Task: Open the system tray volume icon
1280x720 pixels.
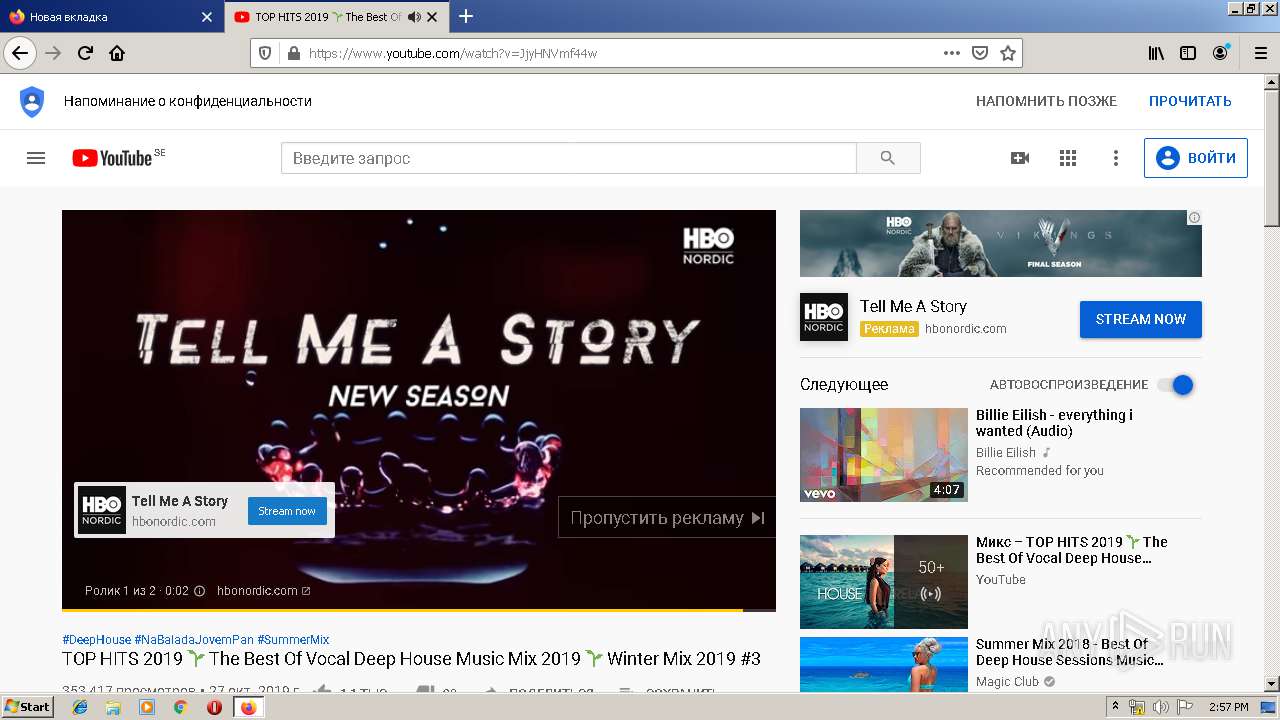Action: pos(1160,707)
